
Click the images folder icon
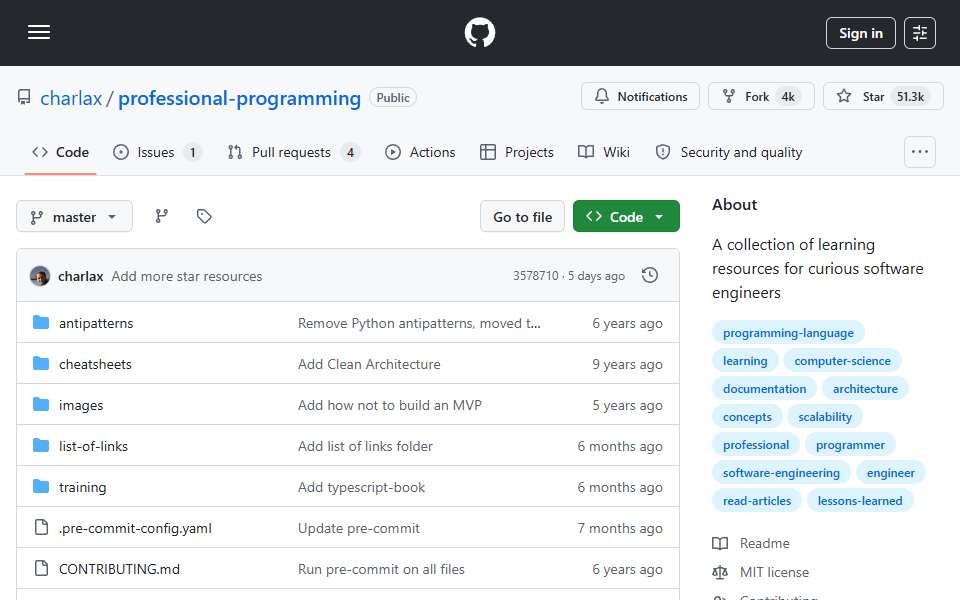click(41, 405)
